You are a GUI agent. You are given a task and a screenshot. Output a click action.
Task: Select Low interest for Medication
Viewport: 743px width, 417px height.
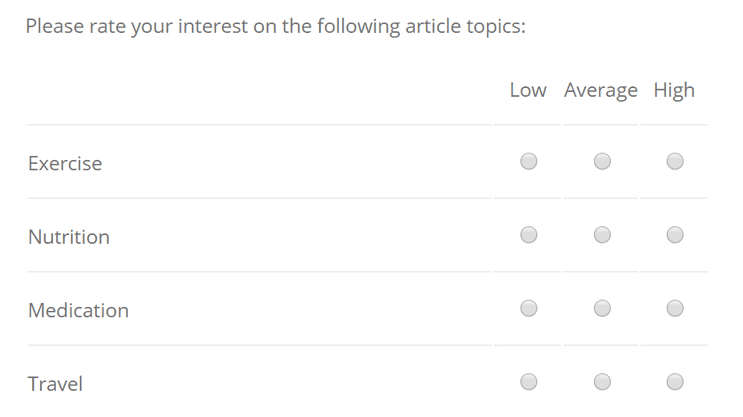(528, 308)
